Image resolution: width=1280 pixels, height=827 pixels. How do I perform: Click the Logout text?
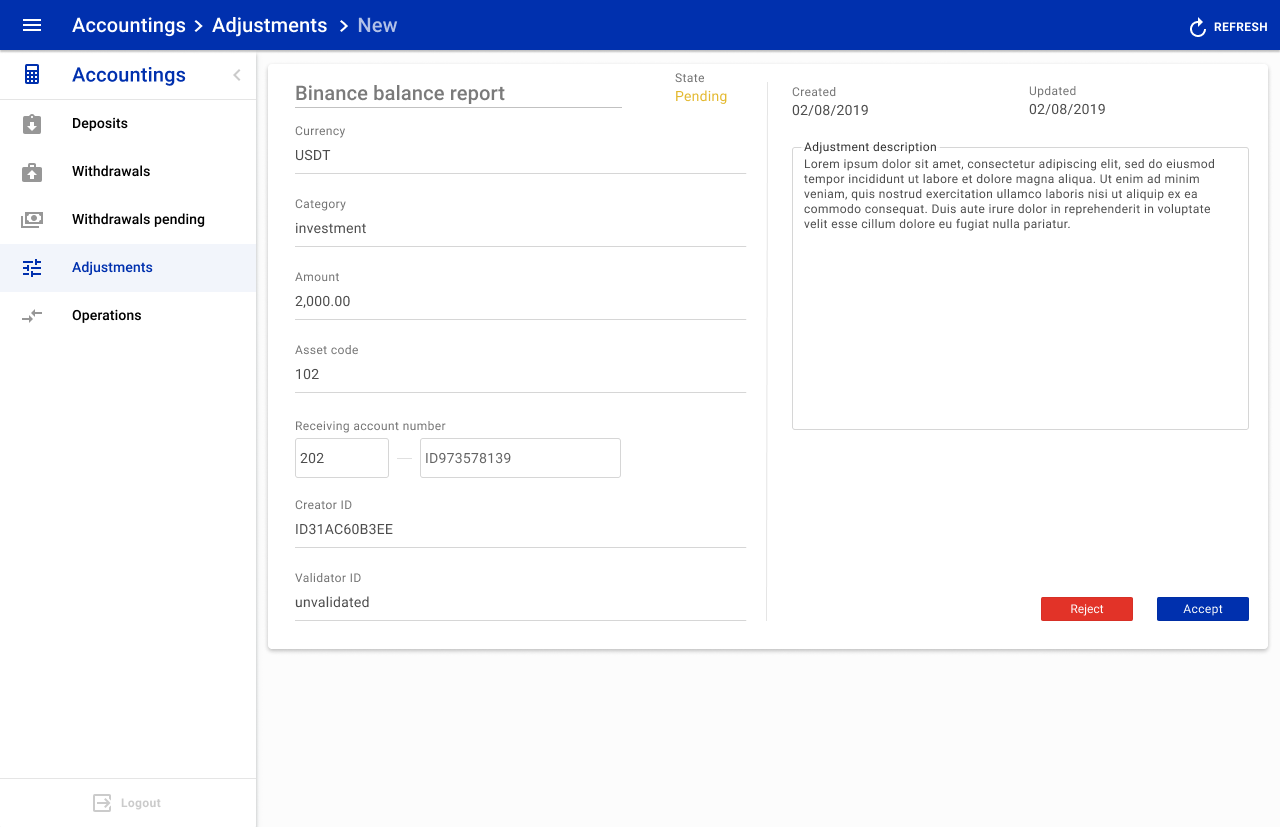pos(141,803)
